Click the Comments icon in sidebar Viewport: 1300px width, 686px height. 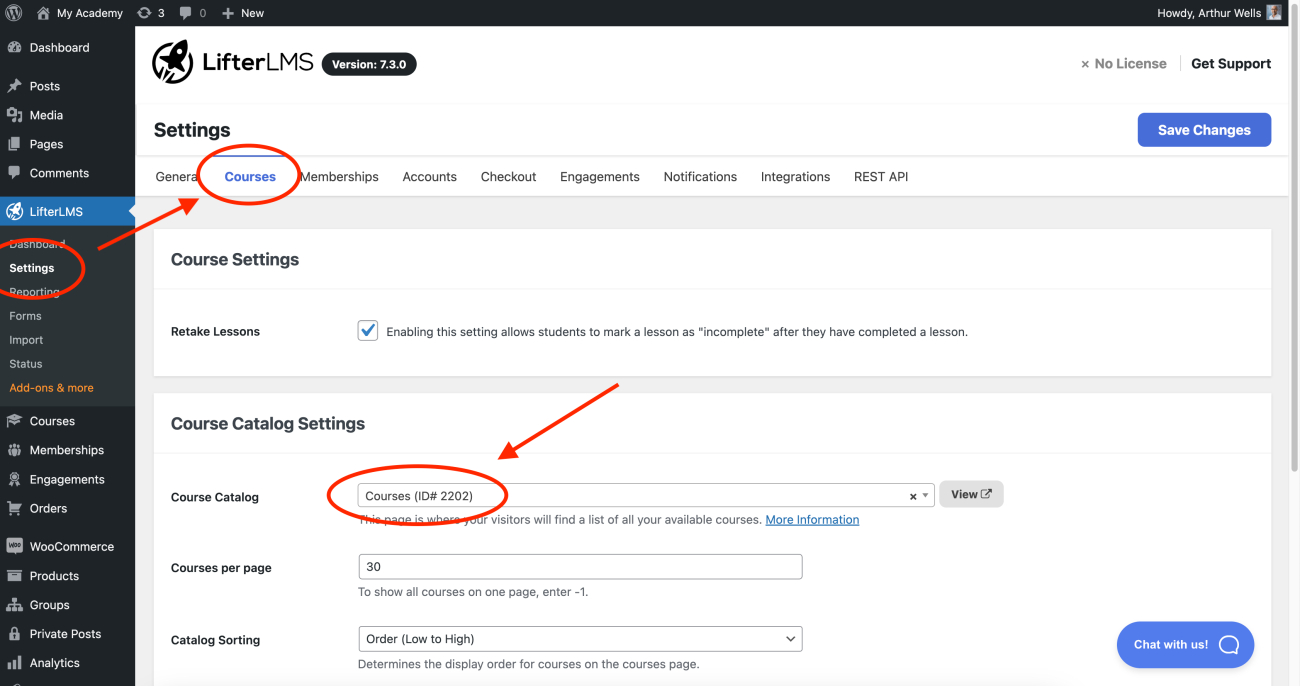[x=14, y=173]
